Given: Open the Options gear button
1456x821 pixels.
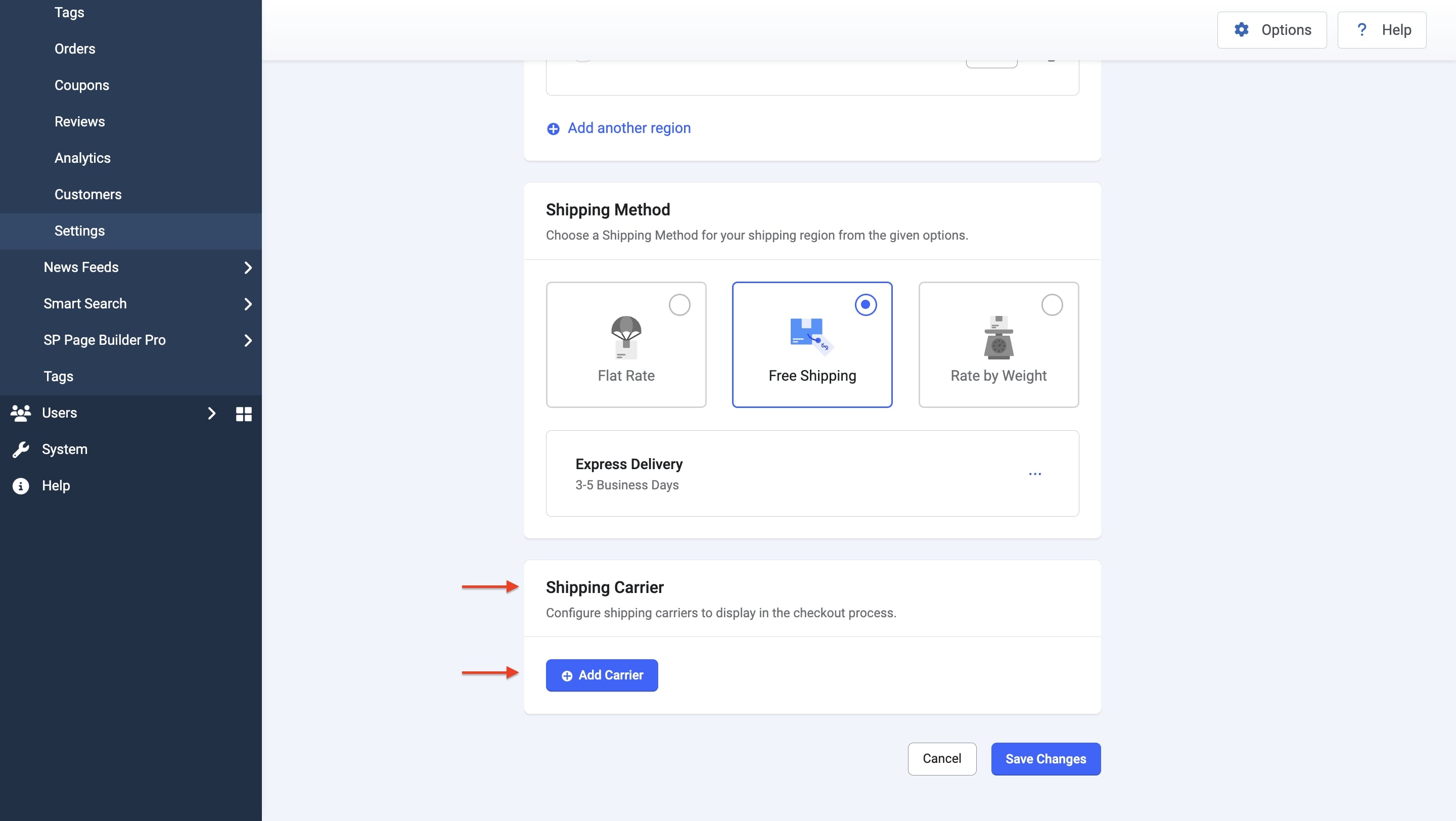Looking at the screenshot, I should click(x=1272, y=30).
